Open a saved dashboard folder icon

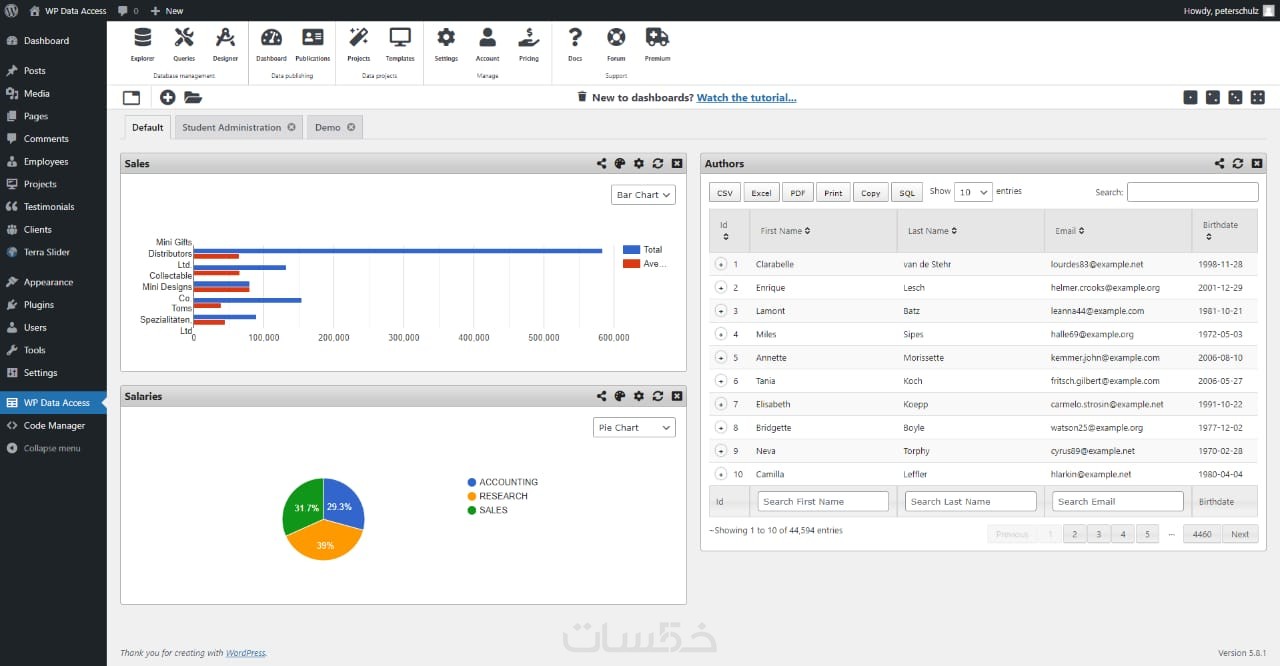point(192,97)
